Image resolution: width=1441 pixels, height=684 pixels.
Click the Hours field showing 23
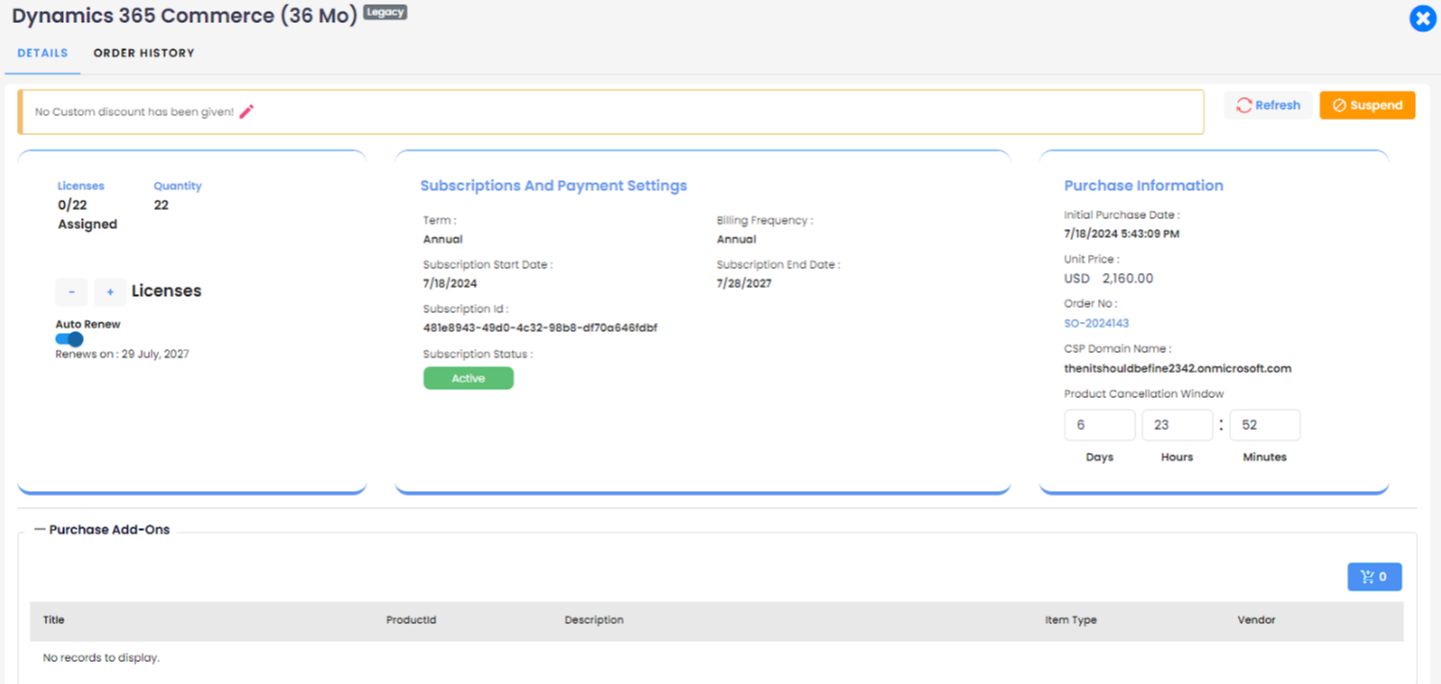(x=1177, y=425)
